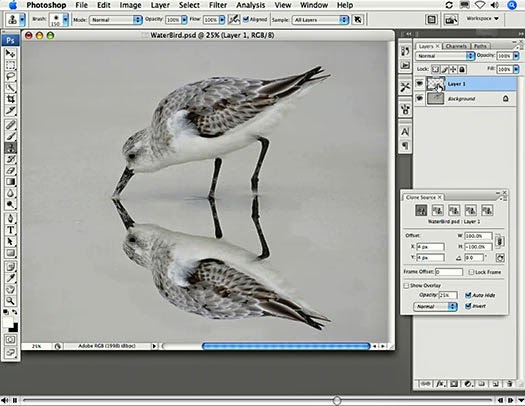Open the Workspace menu
Screen dimensions: 525x406
click(x=482, y=19)
